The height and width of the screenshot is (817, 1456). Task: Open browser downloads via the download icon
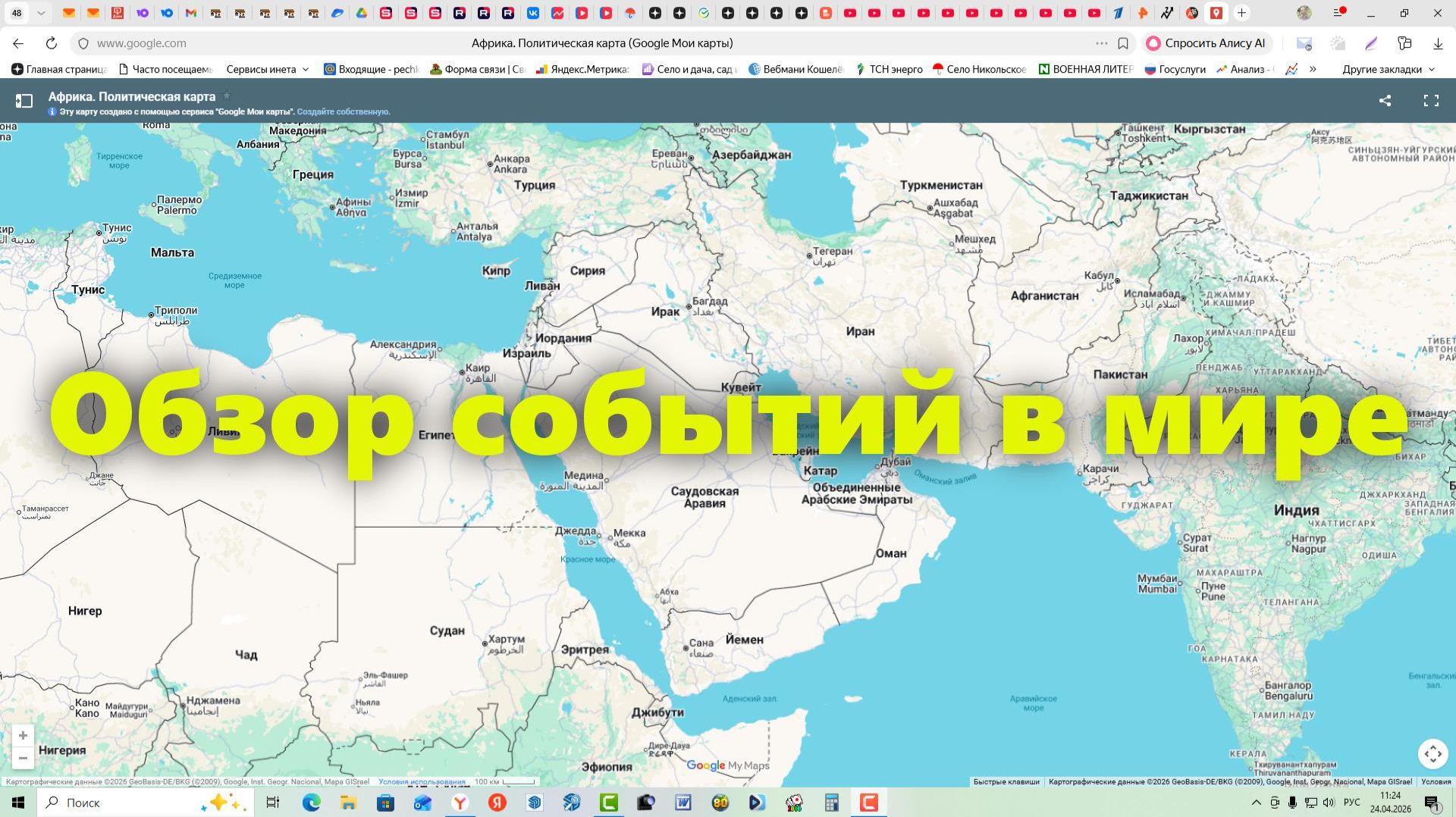point(1437,43)
